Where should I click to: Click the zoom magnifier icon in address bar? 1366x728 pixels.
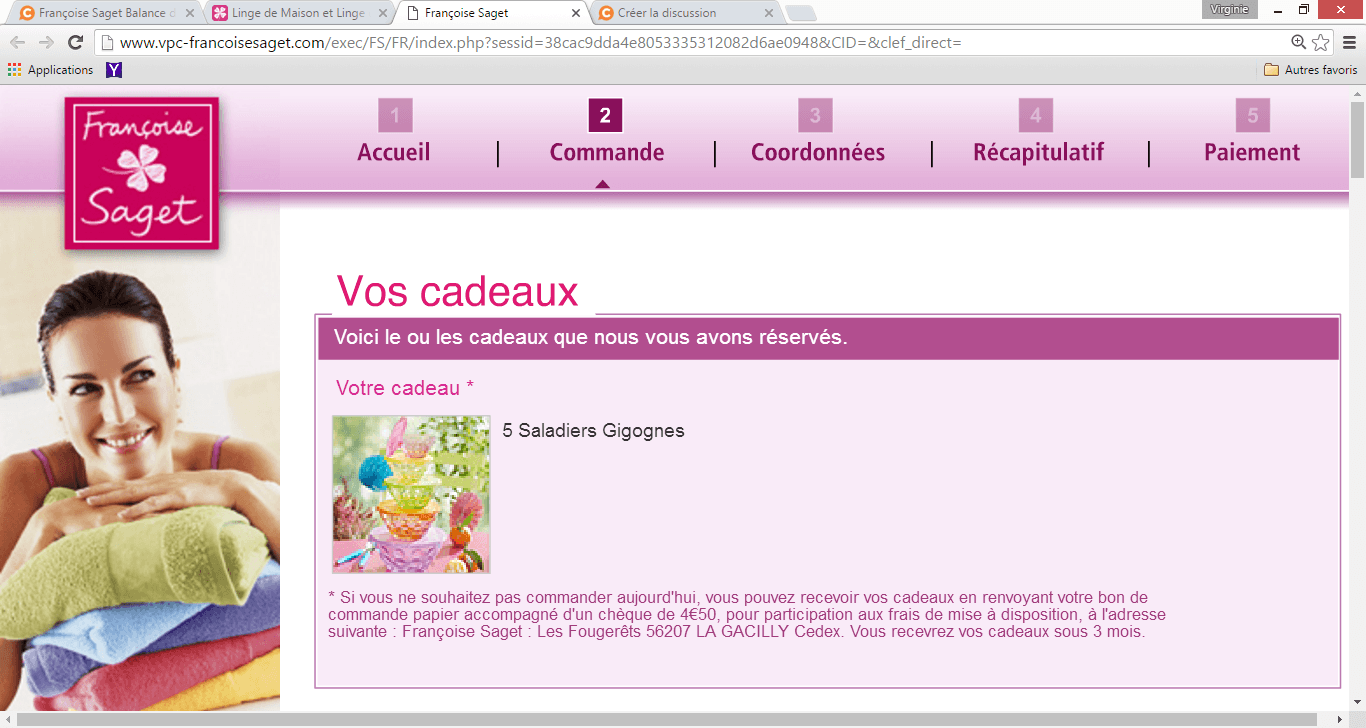[x=1298, y=43]
